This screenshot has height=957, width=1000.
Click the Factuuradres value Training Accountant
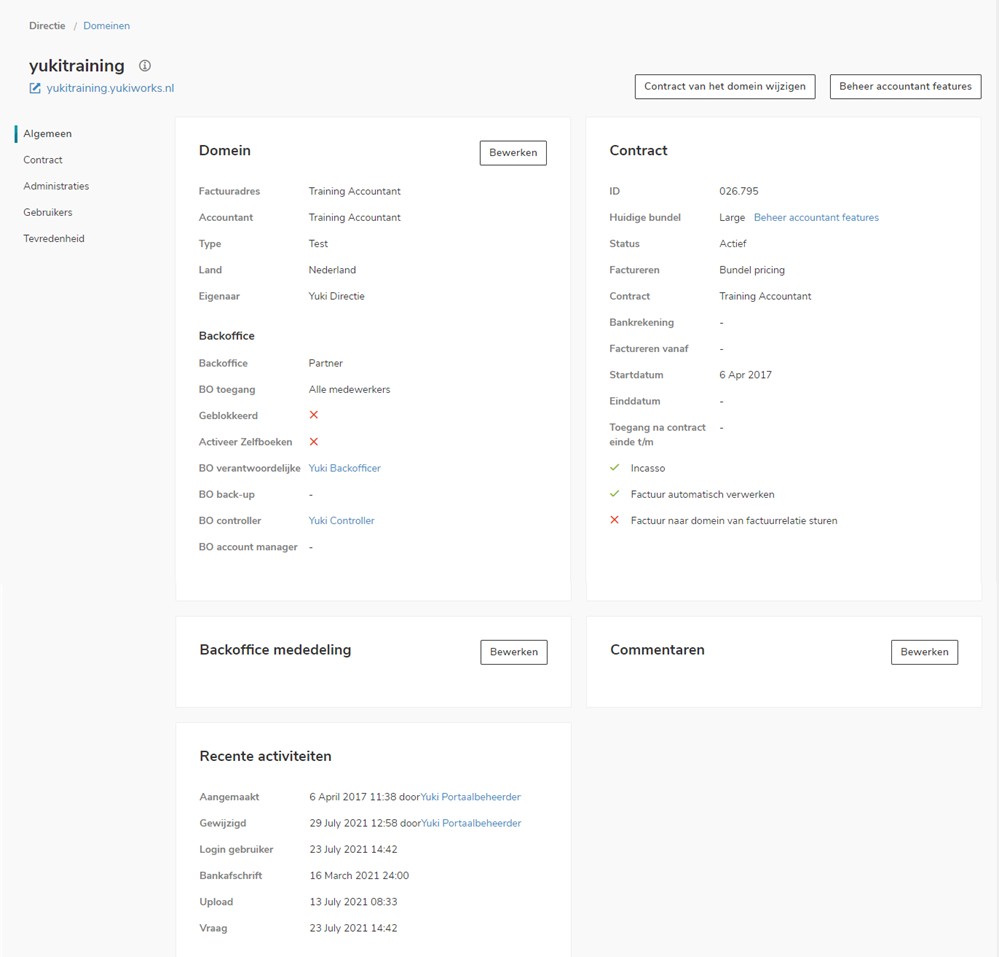355,191
